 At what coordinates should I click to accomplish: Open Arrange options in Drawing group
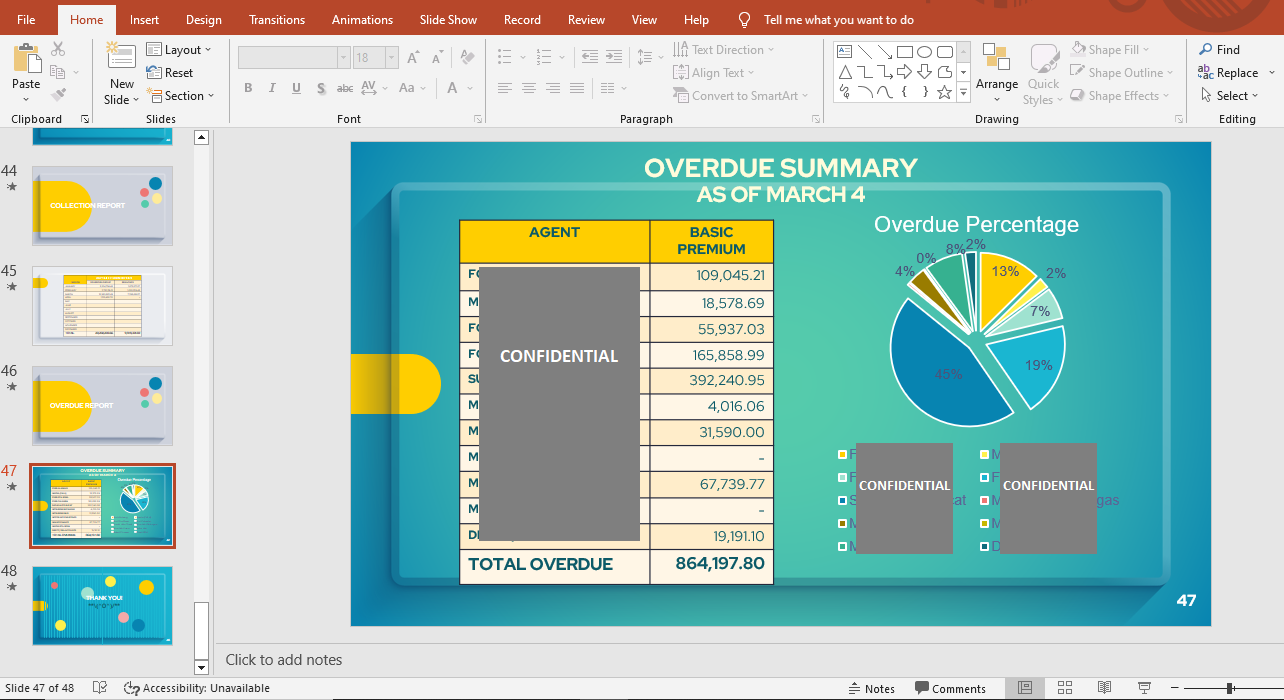pos(996,68)
